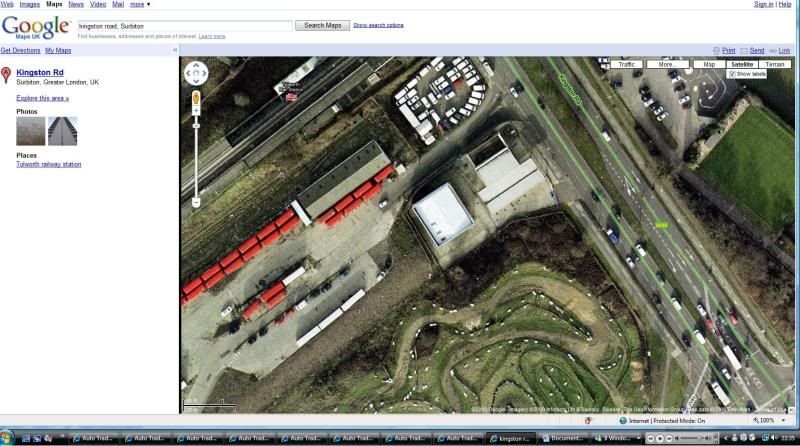Viewport: 800px width, 446px height.
Task: Click the Tolworth station rail icon on the map
Action: (291, 96)
